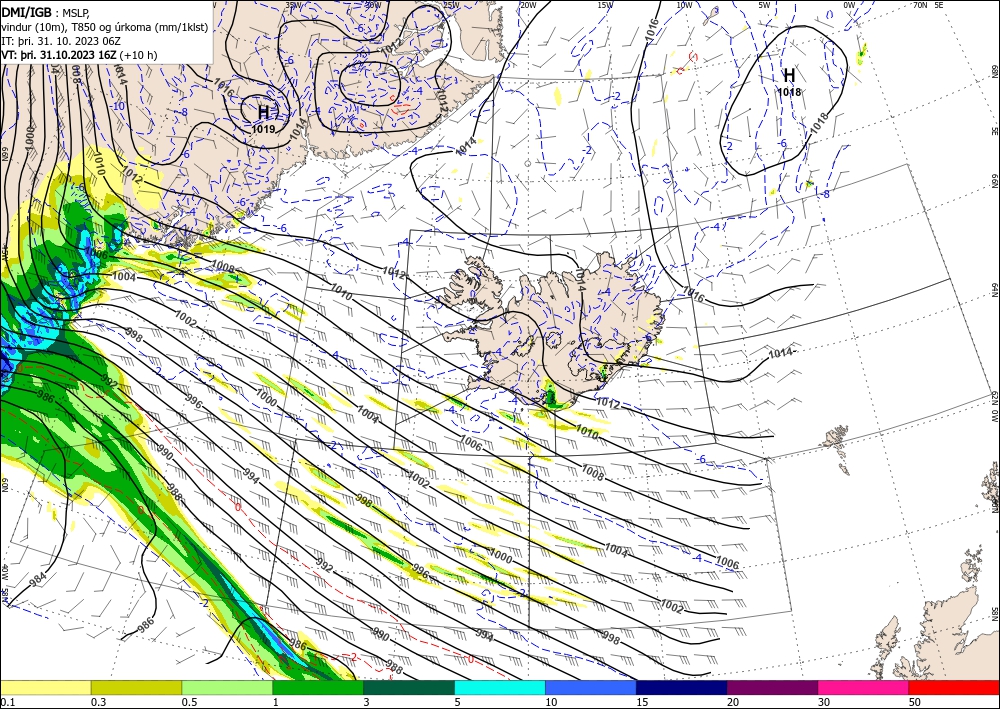Click the H symbol labeled 1018

tap(789, 75)
